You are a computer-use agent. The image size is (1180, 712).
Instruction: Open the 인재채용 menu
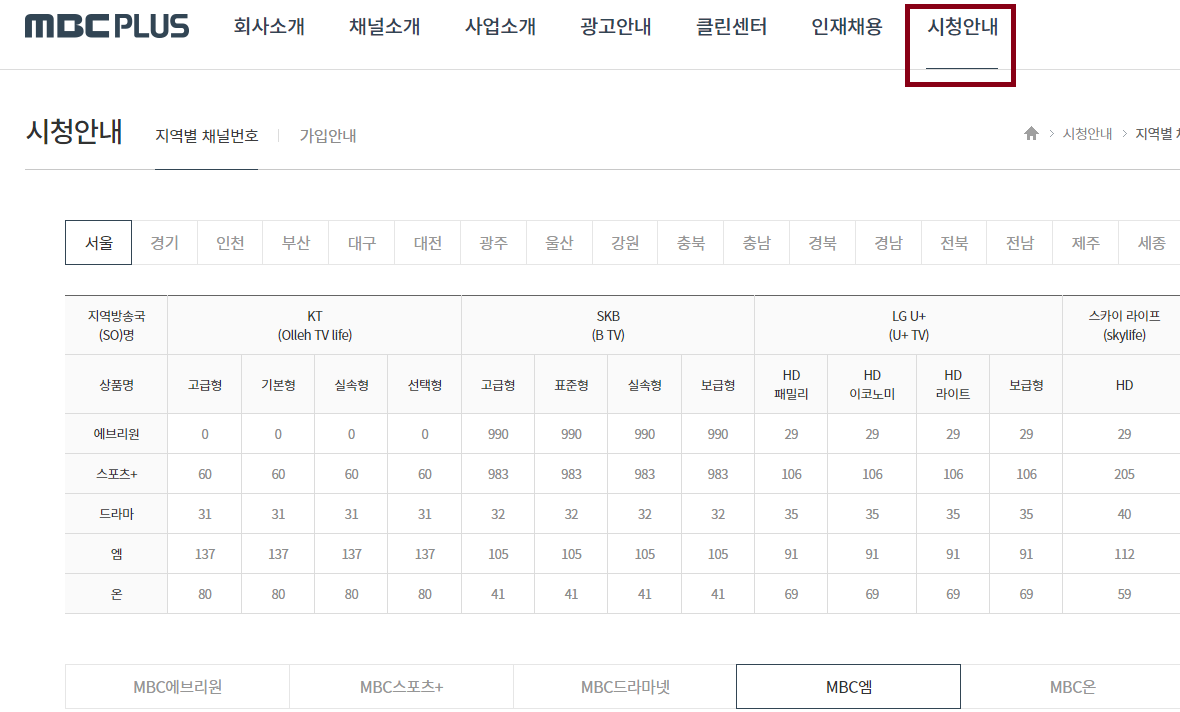(x=845, y=27)
